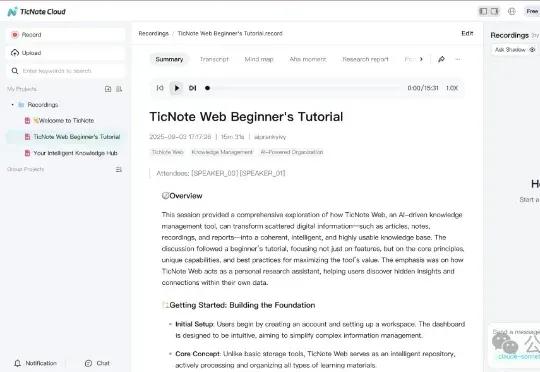This screenshot has height=372, width=540.
Task: Skip back in the audio player
Action: (160, 88)
